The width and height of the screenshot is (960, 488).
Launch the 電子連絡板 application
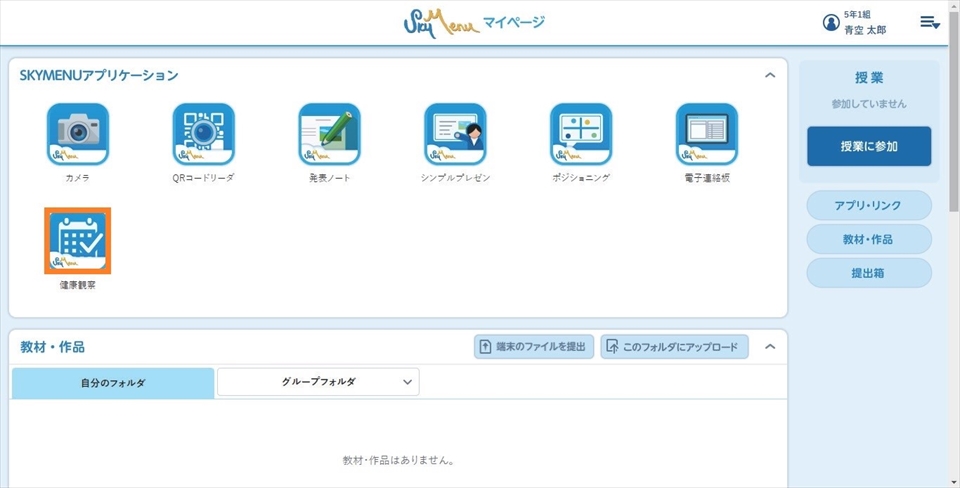point(707,134)
